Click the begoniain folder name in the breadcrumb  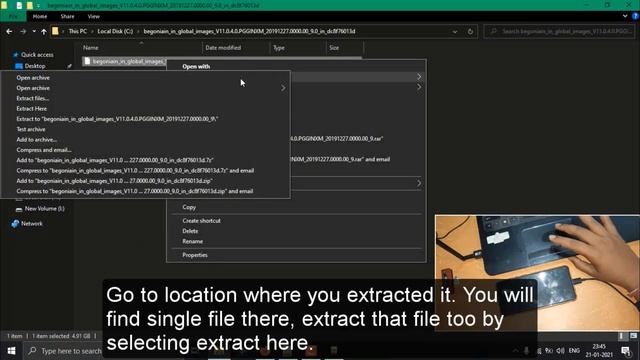pyautogui.click(x=249, y=31)
